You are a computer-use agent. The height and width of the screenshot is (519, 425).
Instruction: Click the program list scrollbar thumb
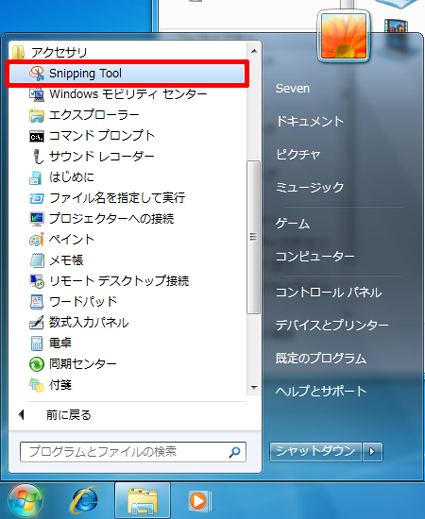coord(254,237)
